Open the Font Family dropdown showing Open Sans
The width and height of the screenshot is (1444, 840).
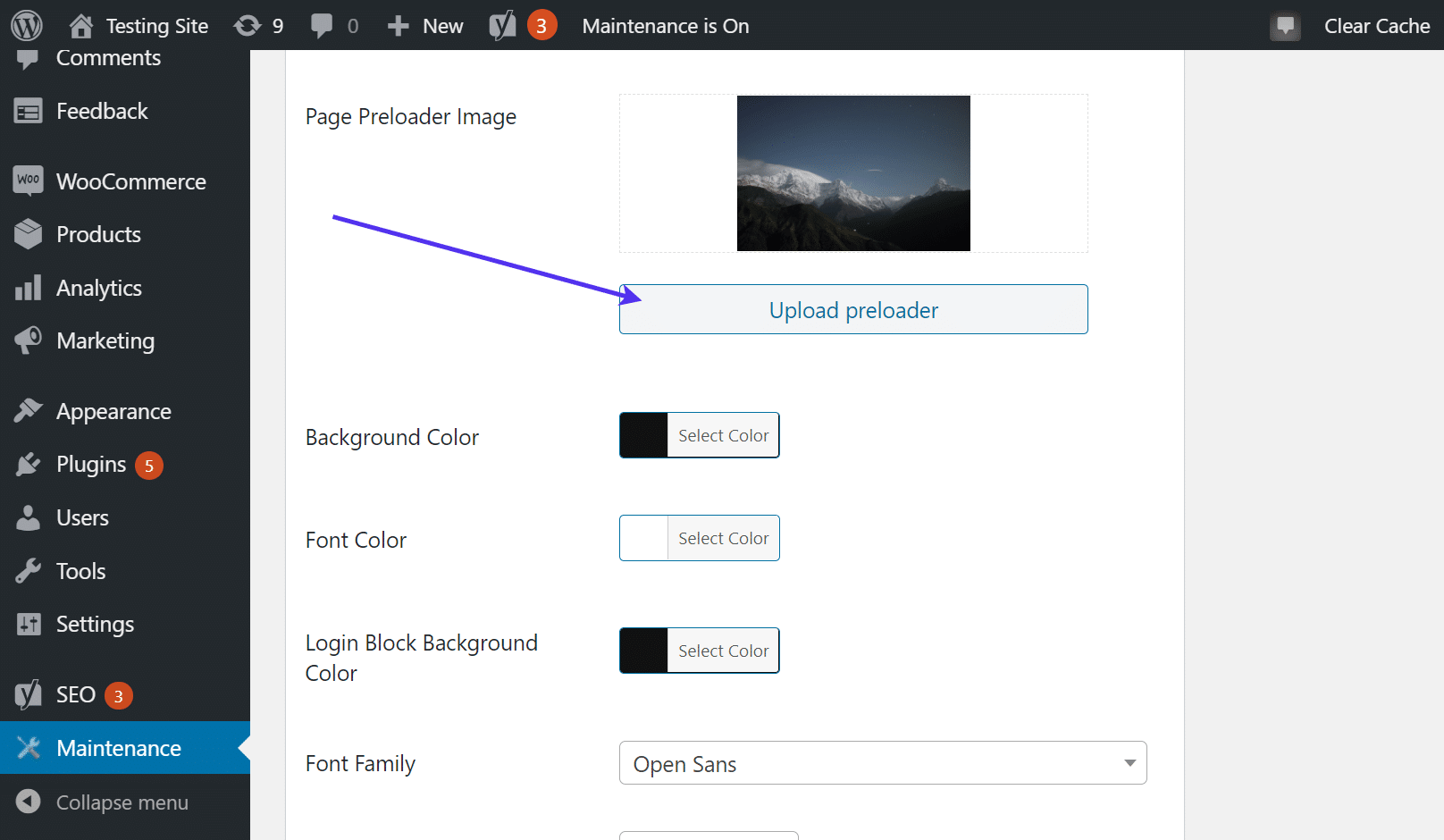(883, 763)
